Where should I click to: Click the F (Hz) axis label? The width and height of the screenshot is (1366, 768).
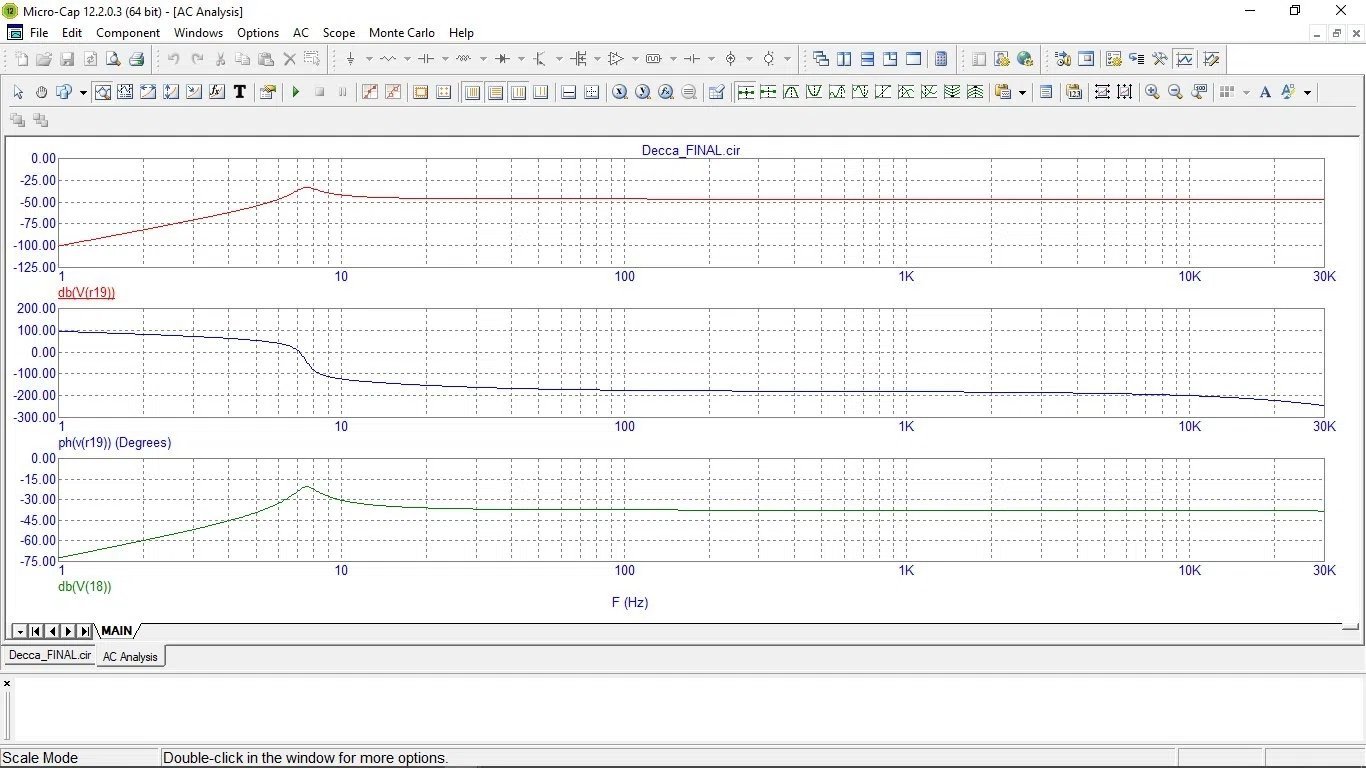pyautogui.click(x=630, y=603)
